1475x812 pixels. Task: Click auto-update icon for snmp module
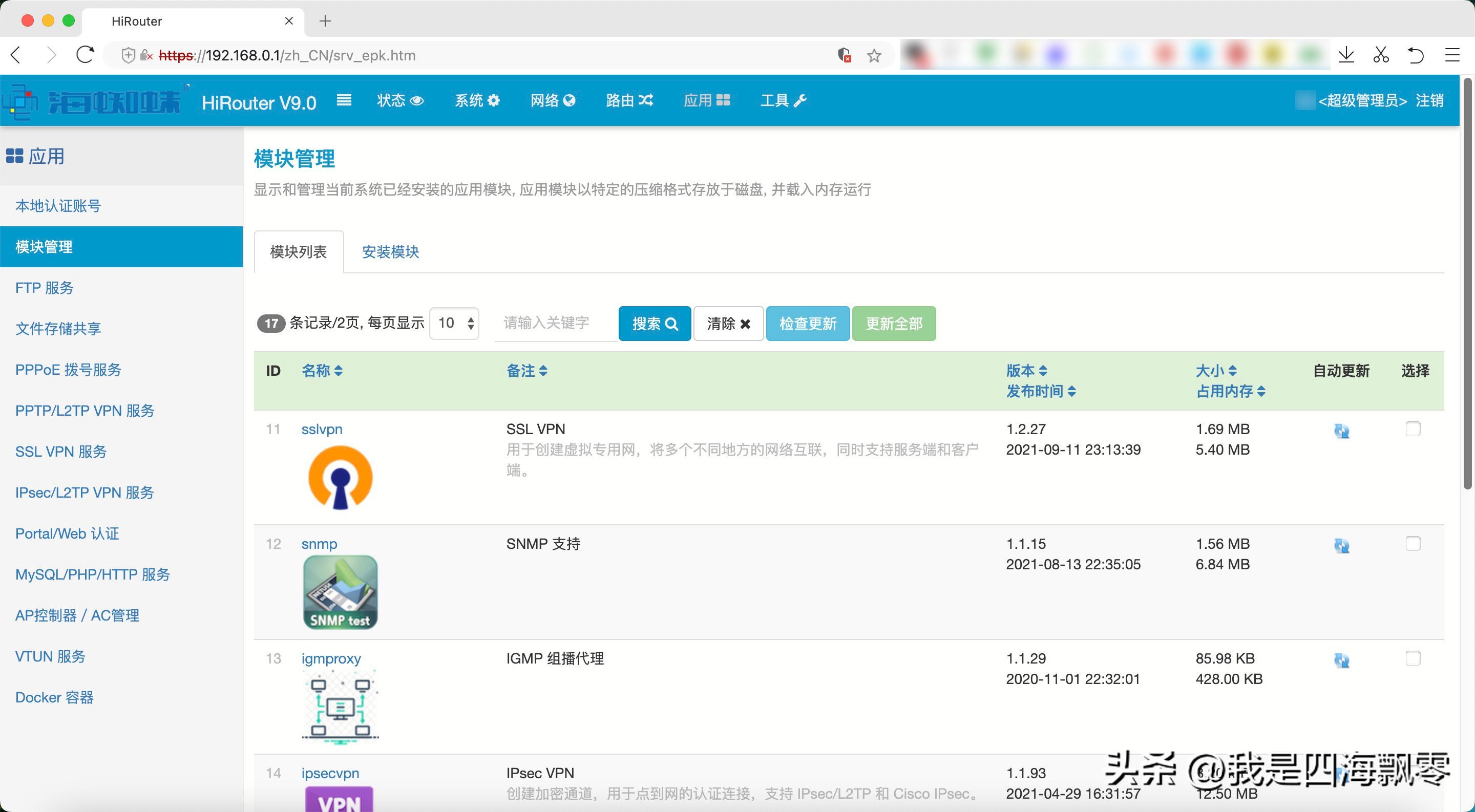pyautogui.click(x=1342, y=545)
